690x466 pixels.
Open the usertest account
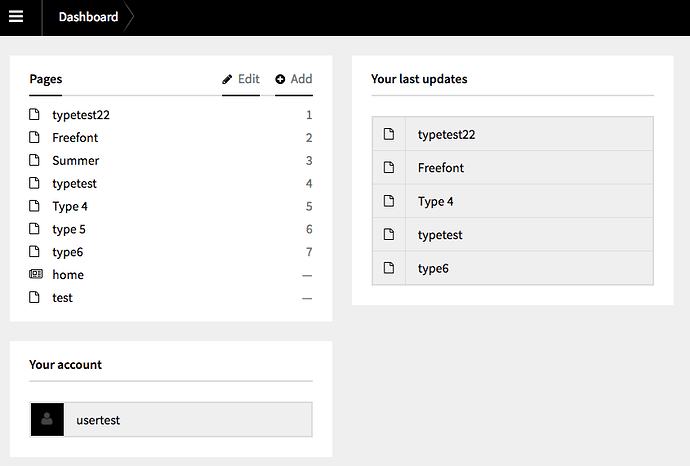pos(98,420)
